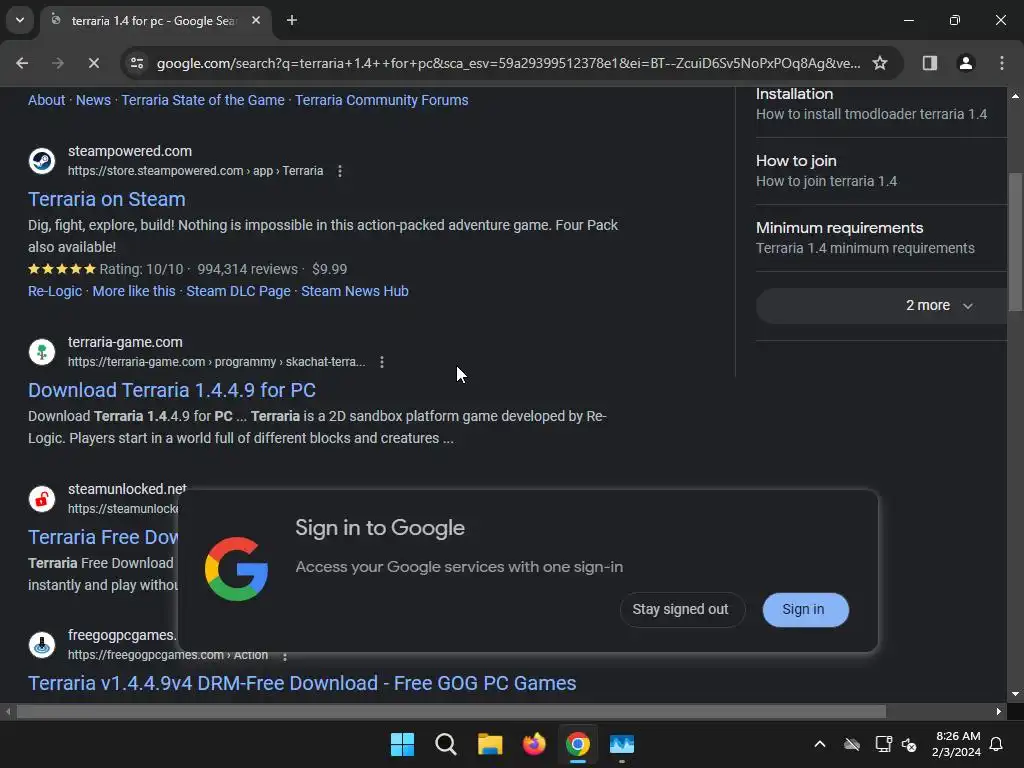Open 'Terraria State of the Game' link
Screen dimensions: 1024x768
[x=203, y=100]
